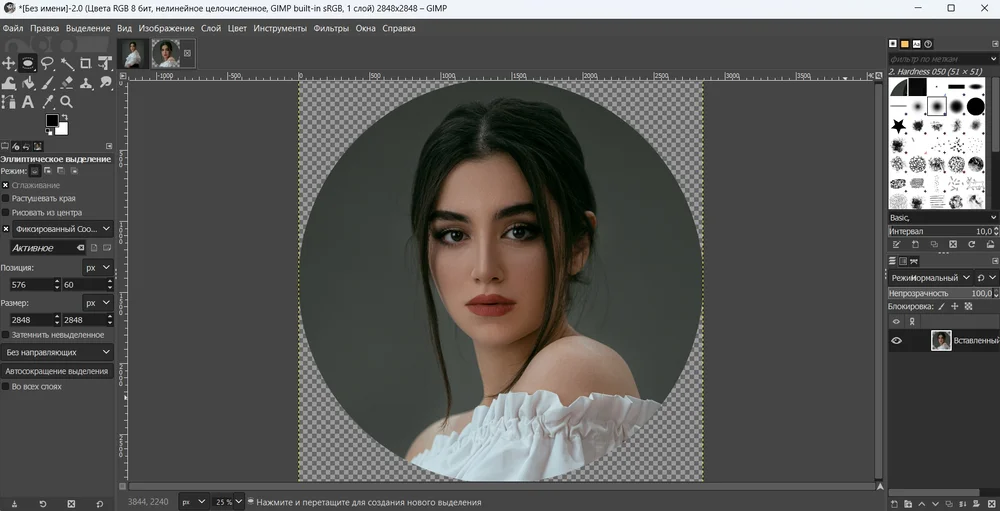Select the Clone stamp tool
This screenshot has height=511, width=1000.
(x=85, y=82)
